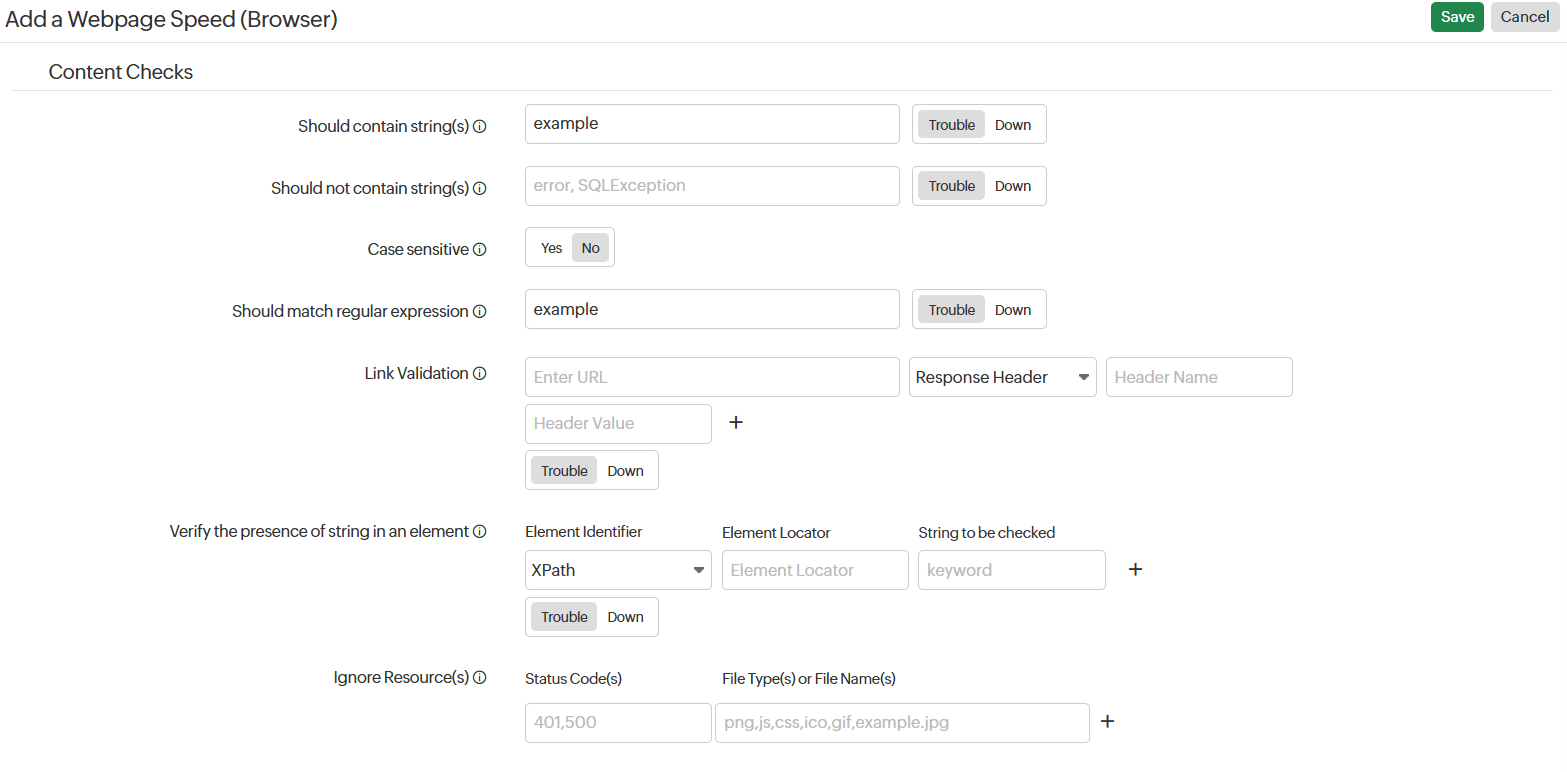Screen dimensions: 1567x772
Task: Set Case sensitive to Yes
Action: point(551,248)
